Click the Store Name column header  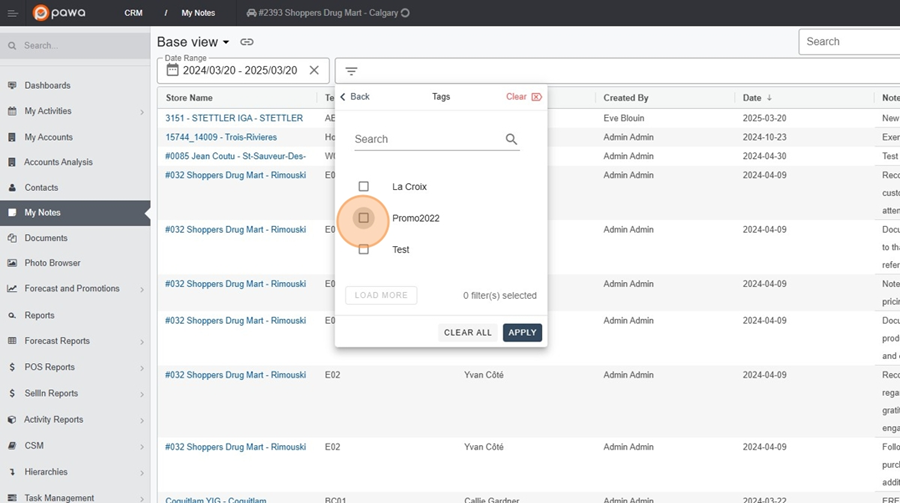pyautogui.click(x=189, y=98)
